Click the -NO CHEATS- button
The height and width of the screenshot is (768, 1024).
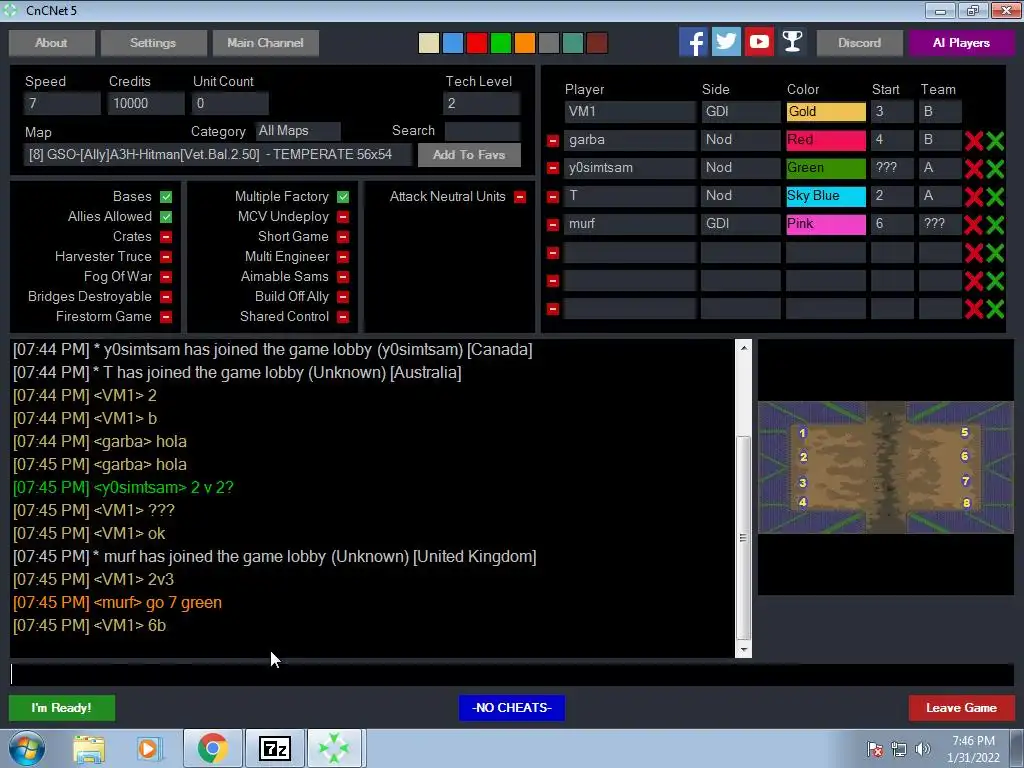click(x=511, y=708)
